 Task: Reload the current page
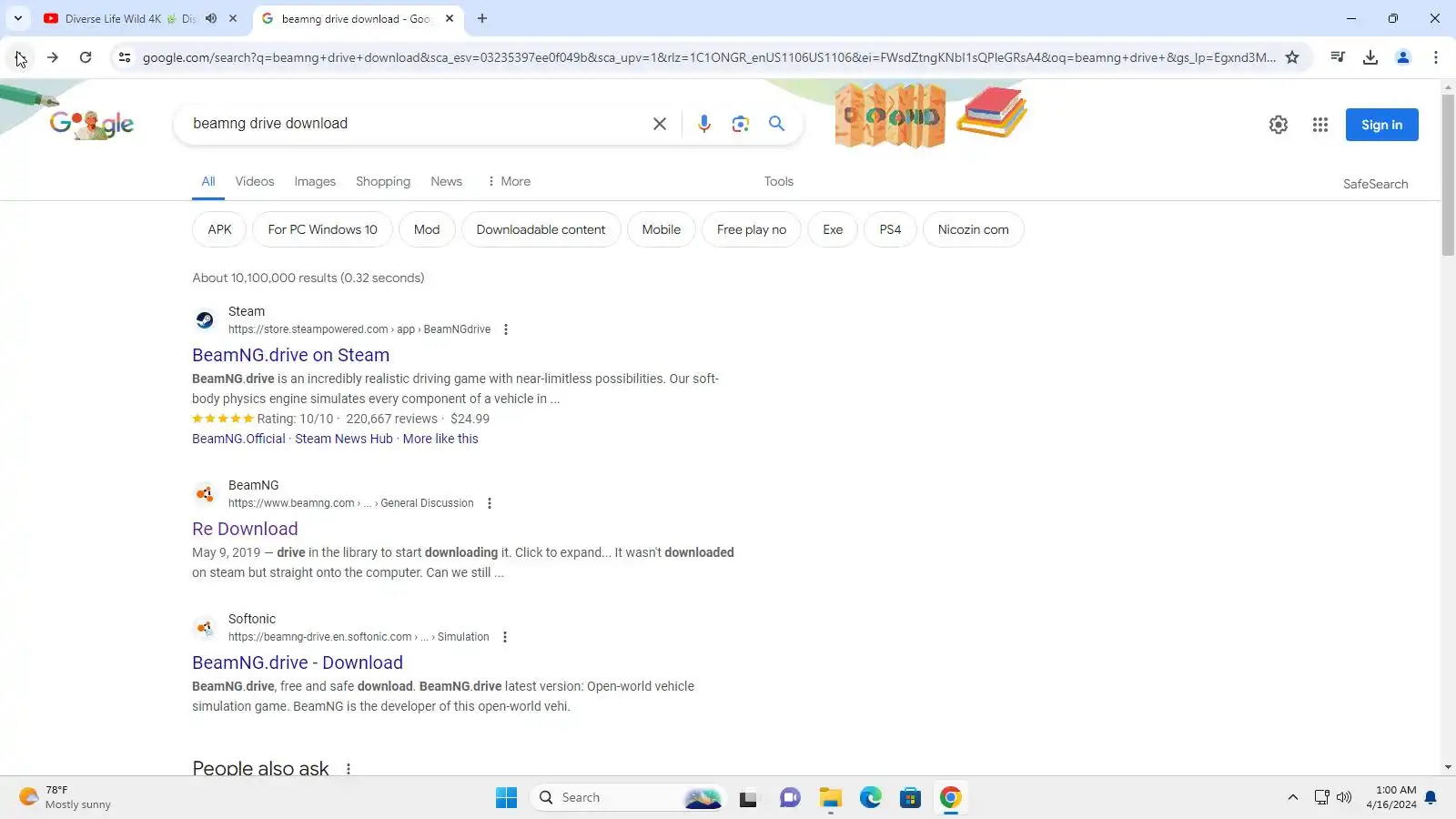(x=86, y=57)
